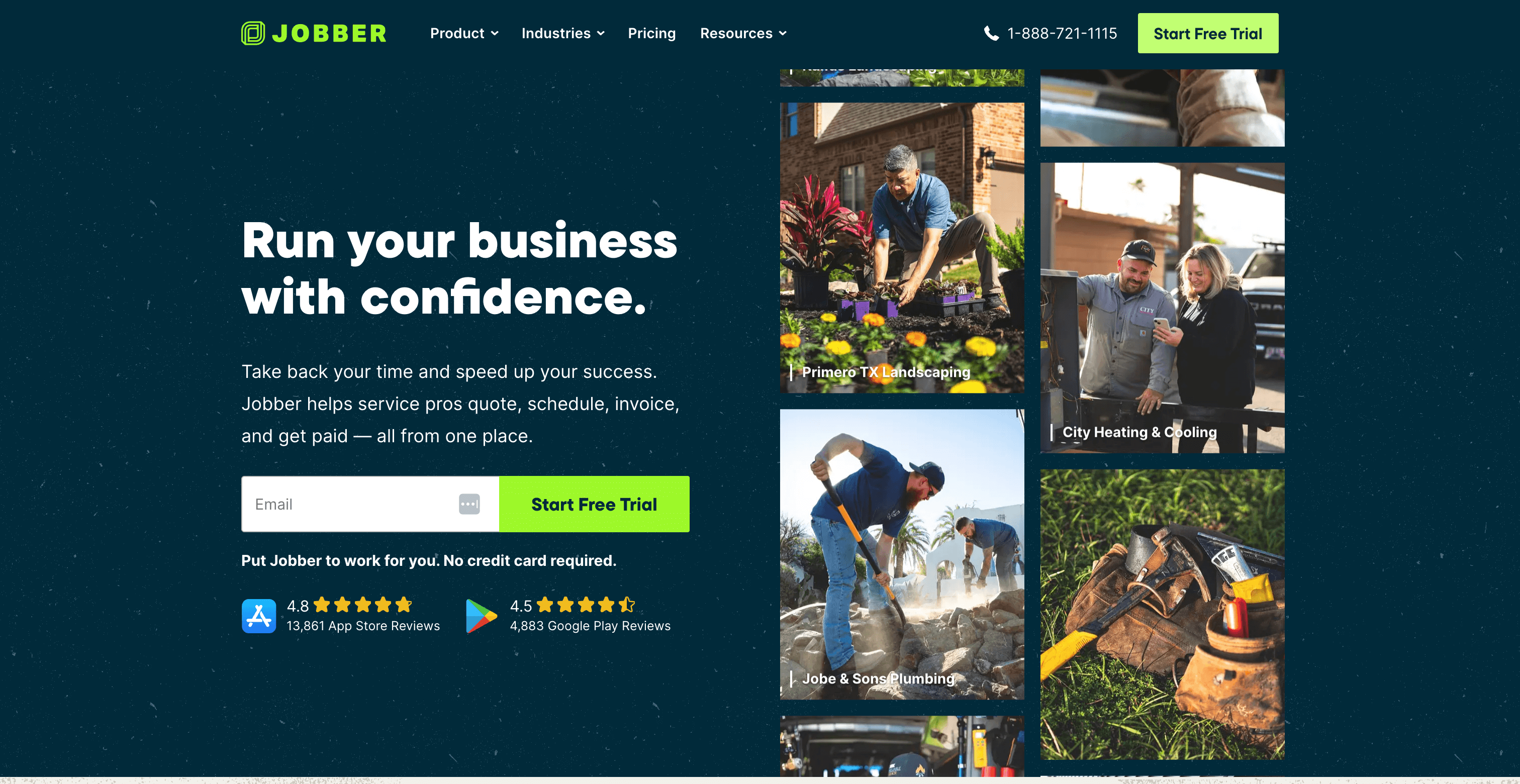Open the Primero TX Landscaping photo
1520x784 pixels.
pyautogui.click(x=902, y=248)
